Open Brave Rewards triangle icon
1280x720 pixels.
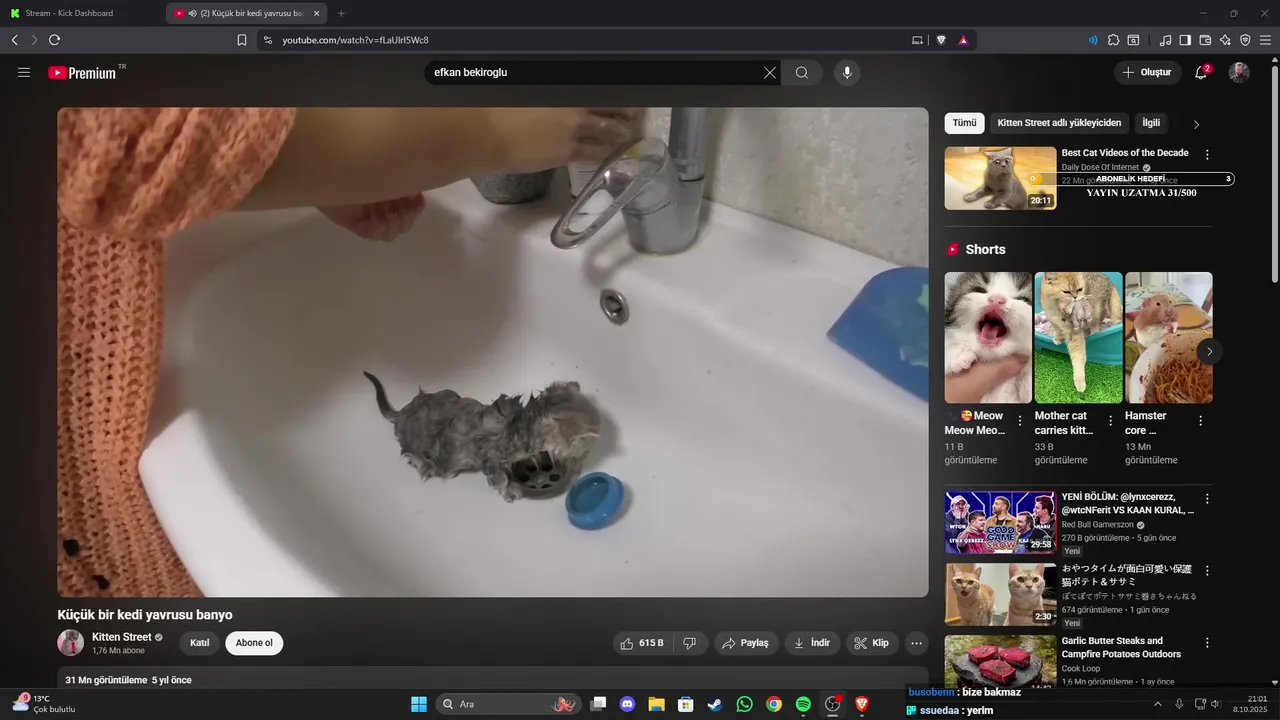pos(963,40)
